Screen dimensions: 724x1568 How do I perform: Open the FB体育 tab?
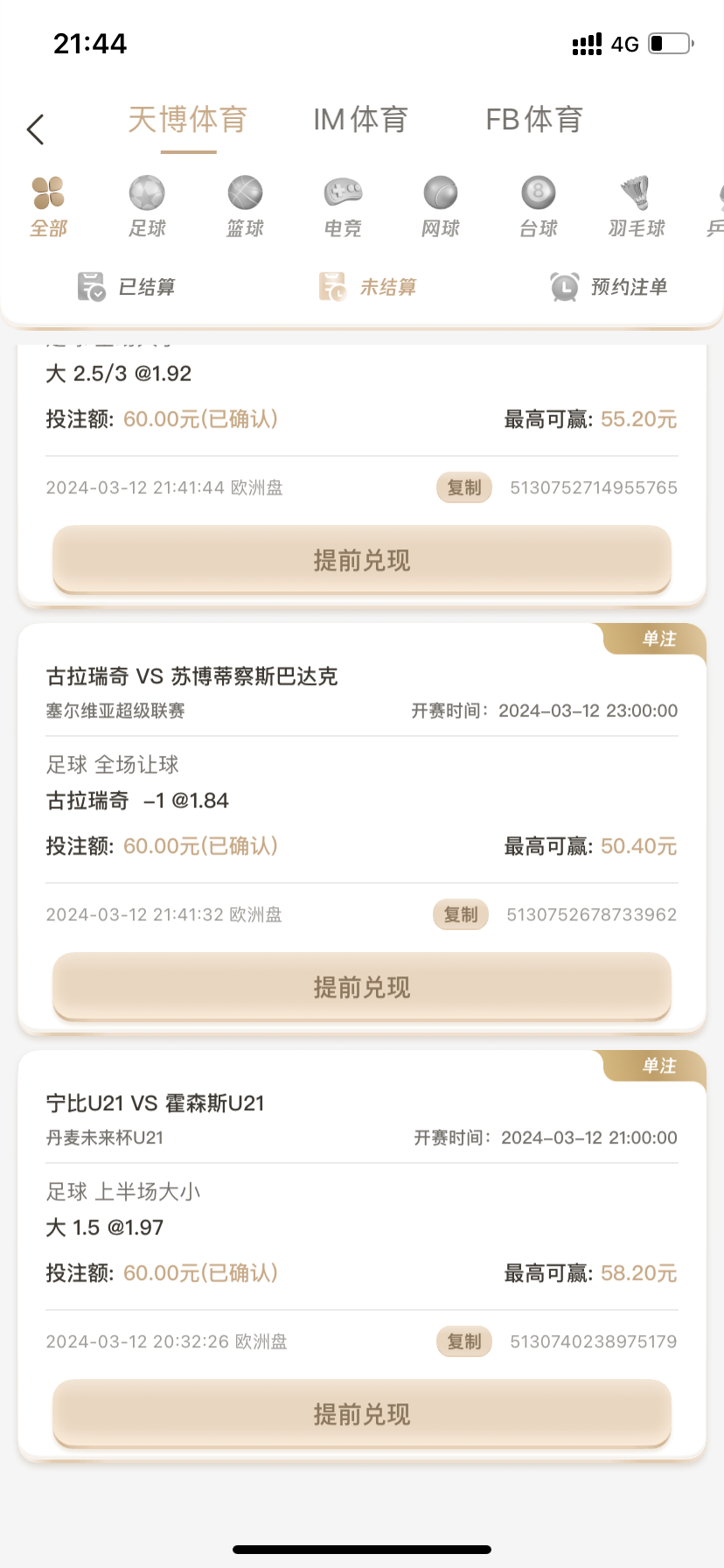pyautogui.click(x=533, y=120)
